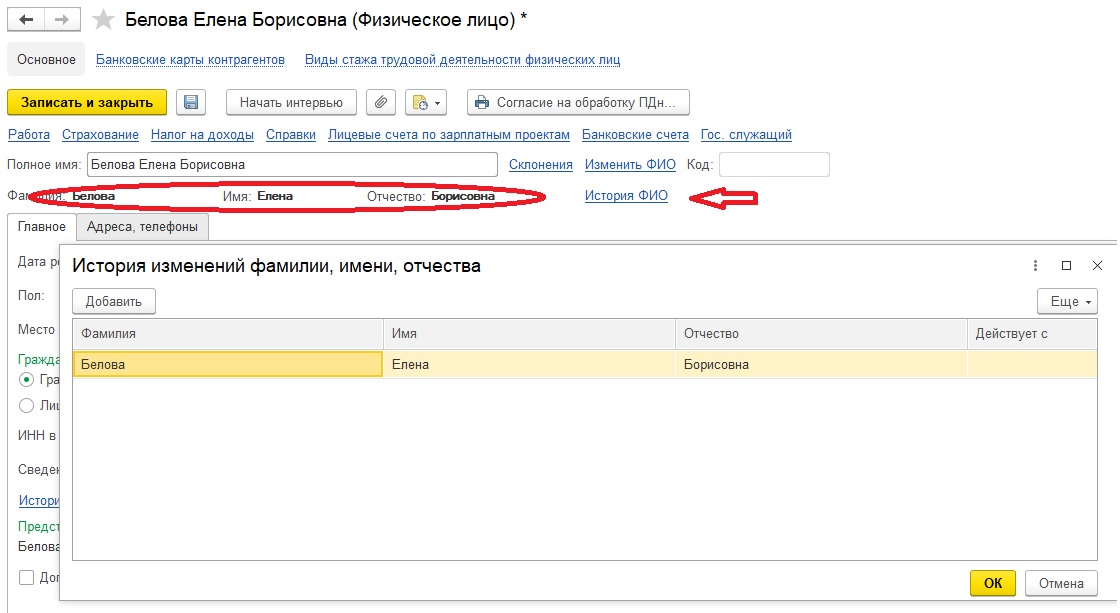The image size is (1120, 613).
Task: Open the document-with-clock dropdown button
Action: tap(425, 102)
